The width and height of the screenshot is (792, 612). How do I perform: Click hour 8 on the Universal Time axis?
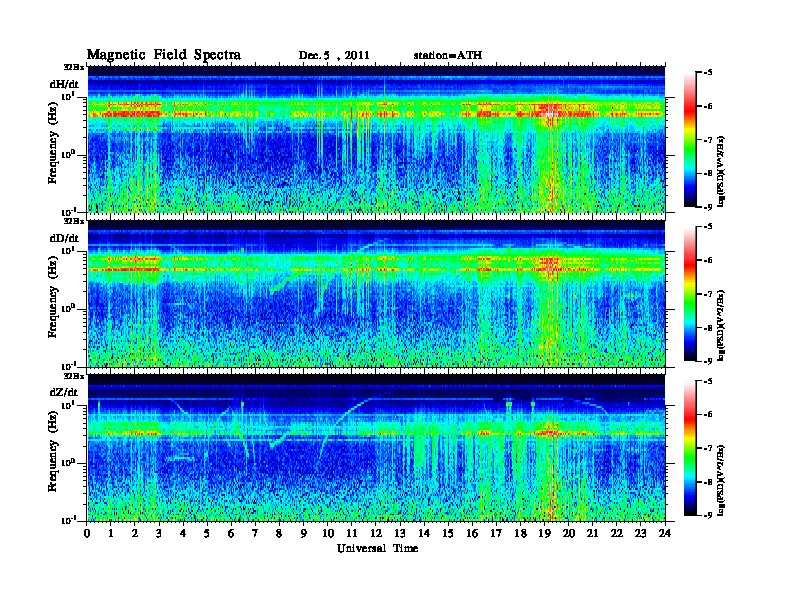point(279,534)
